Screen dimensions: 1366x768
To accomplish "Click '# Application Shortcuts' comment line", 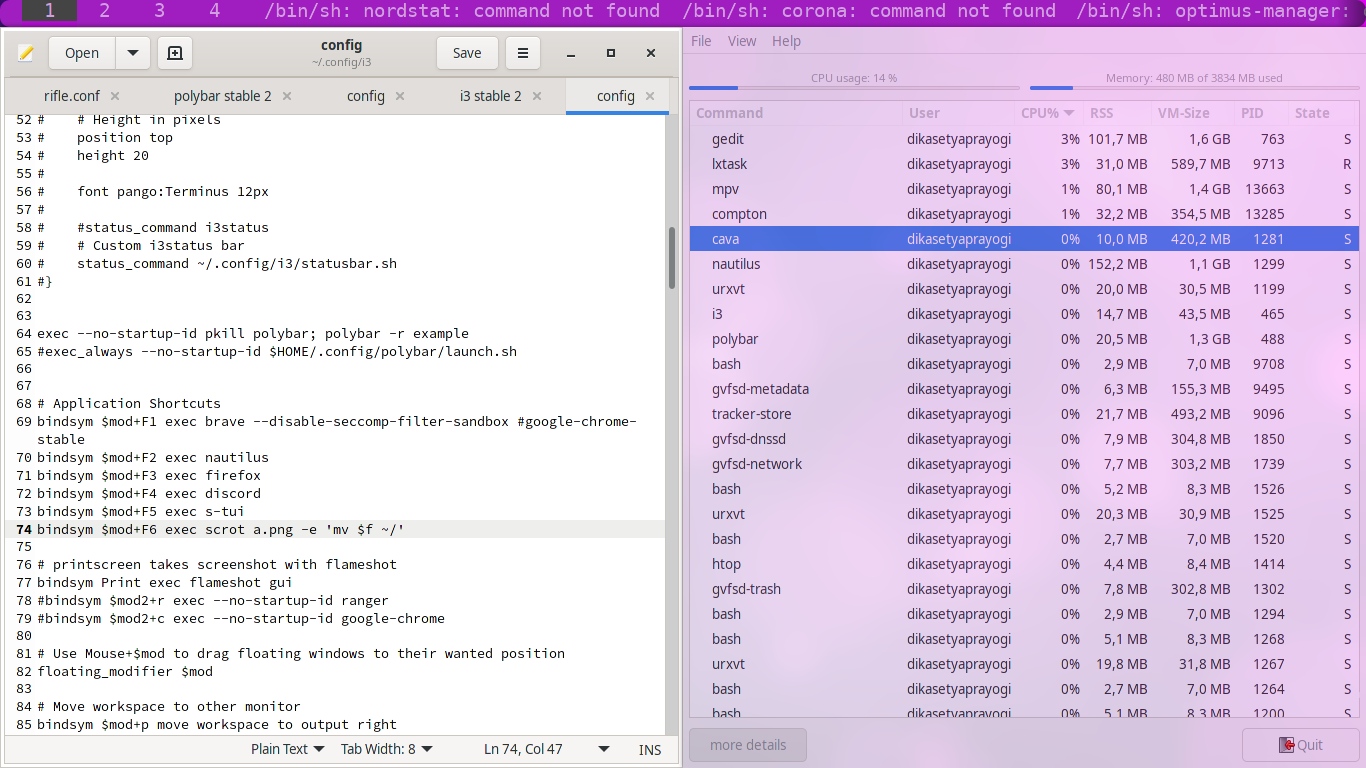I will coord(129,403).
